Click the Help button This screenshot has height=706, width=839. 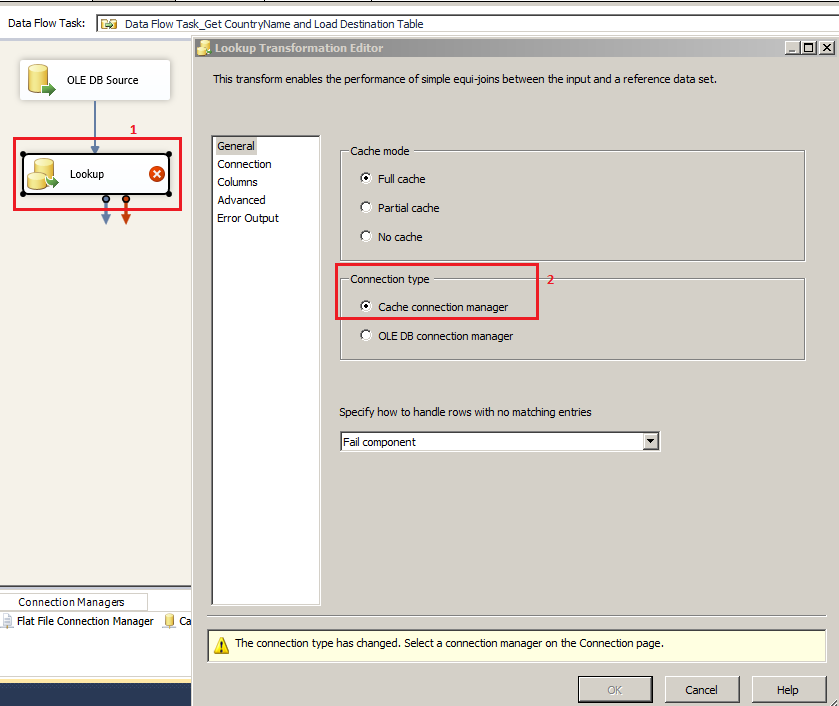[788, 689]
